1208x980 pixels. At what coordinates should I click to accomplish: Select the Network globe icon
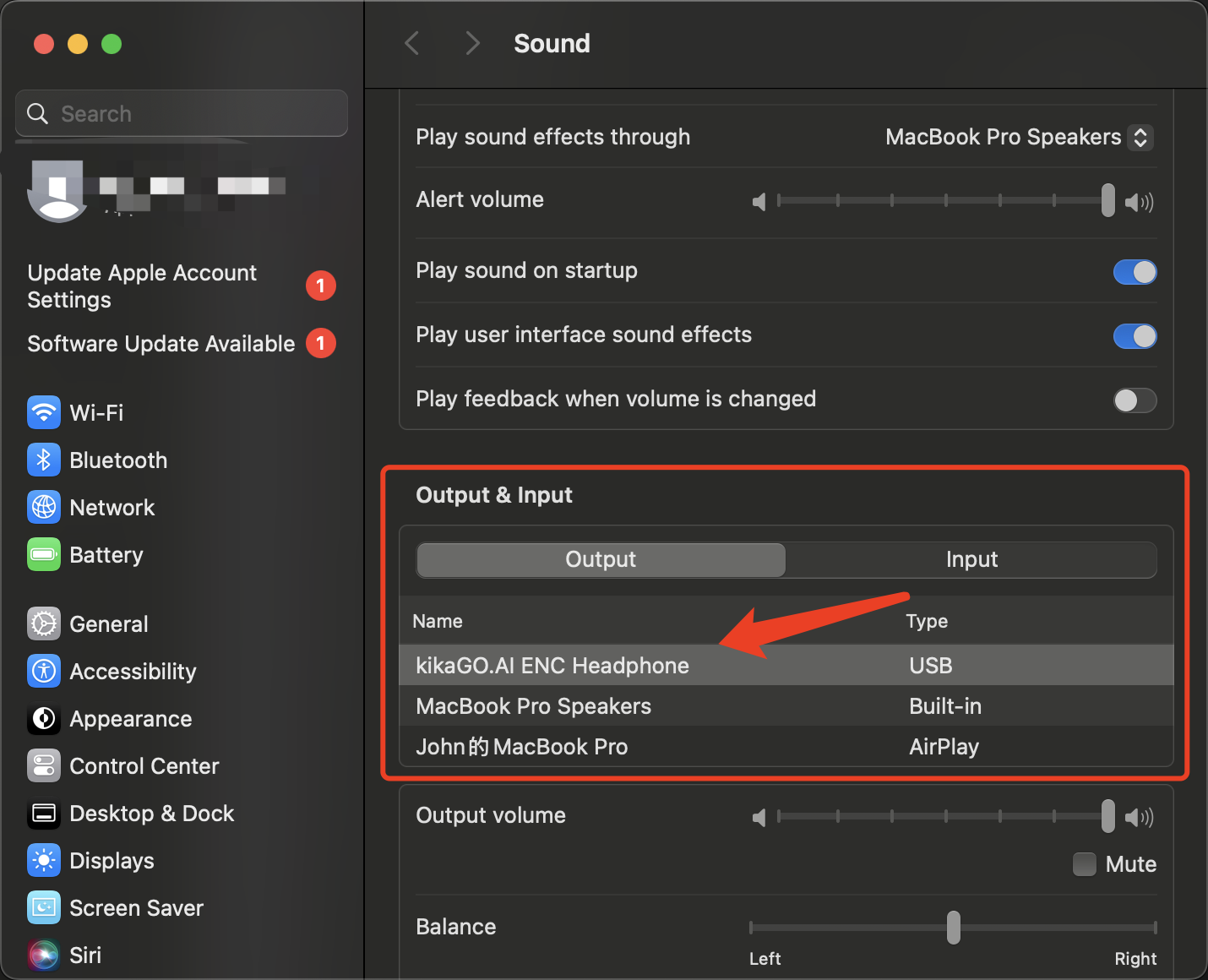point(44,508)
